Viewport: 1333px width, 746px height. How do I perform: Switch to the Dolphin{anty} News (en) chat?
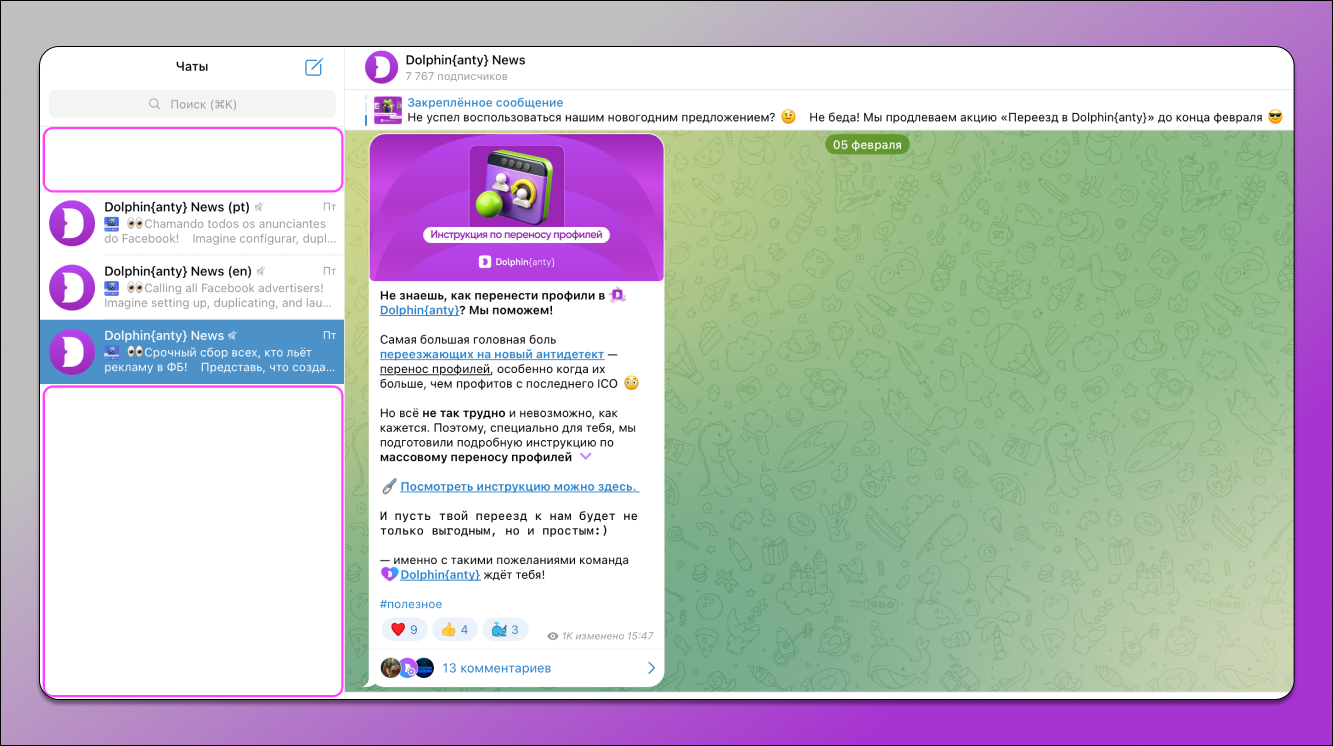pyautogui.click(x=191, y=287)
